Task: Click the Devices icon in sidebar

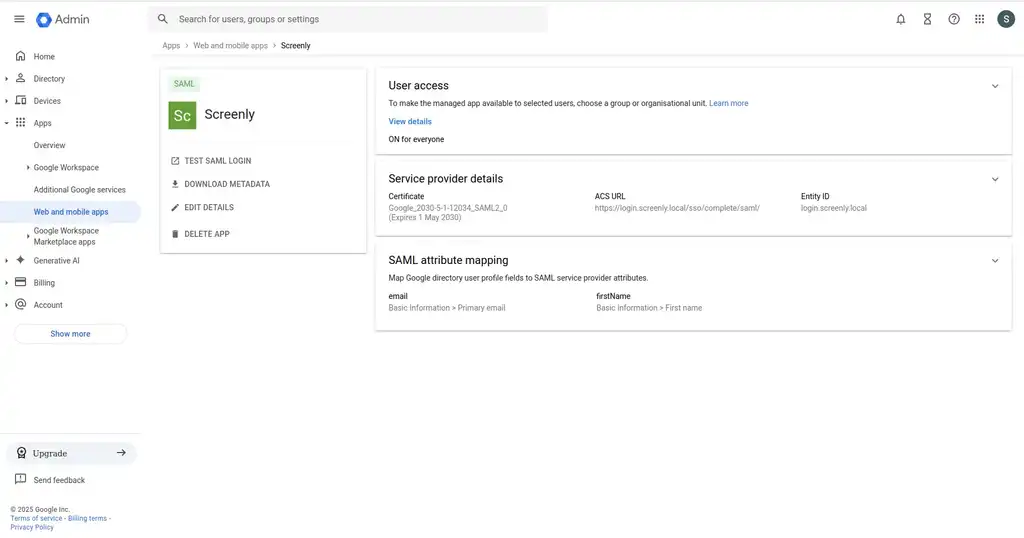Action: (20, 101)
